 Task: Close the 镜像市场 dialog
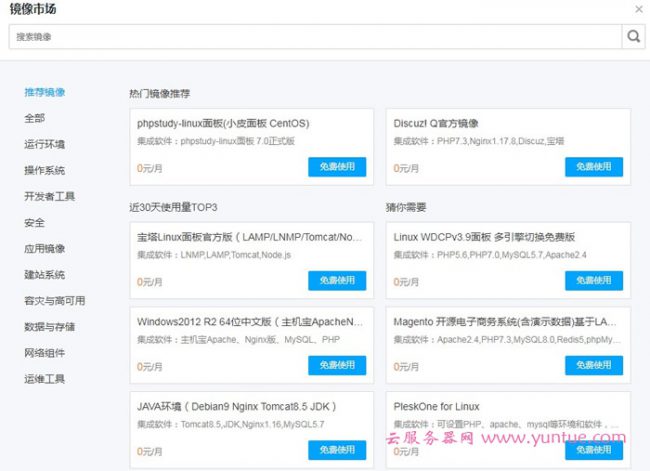639,9
